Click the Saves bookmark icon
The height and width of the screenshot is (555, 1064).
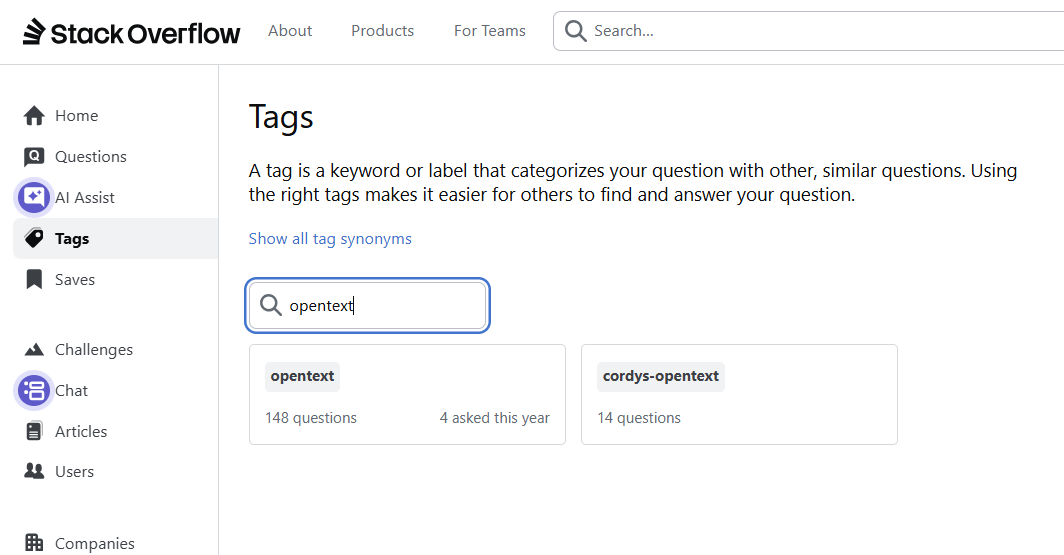[x=34, y=280]
